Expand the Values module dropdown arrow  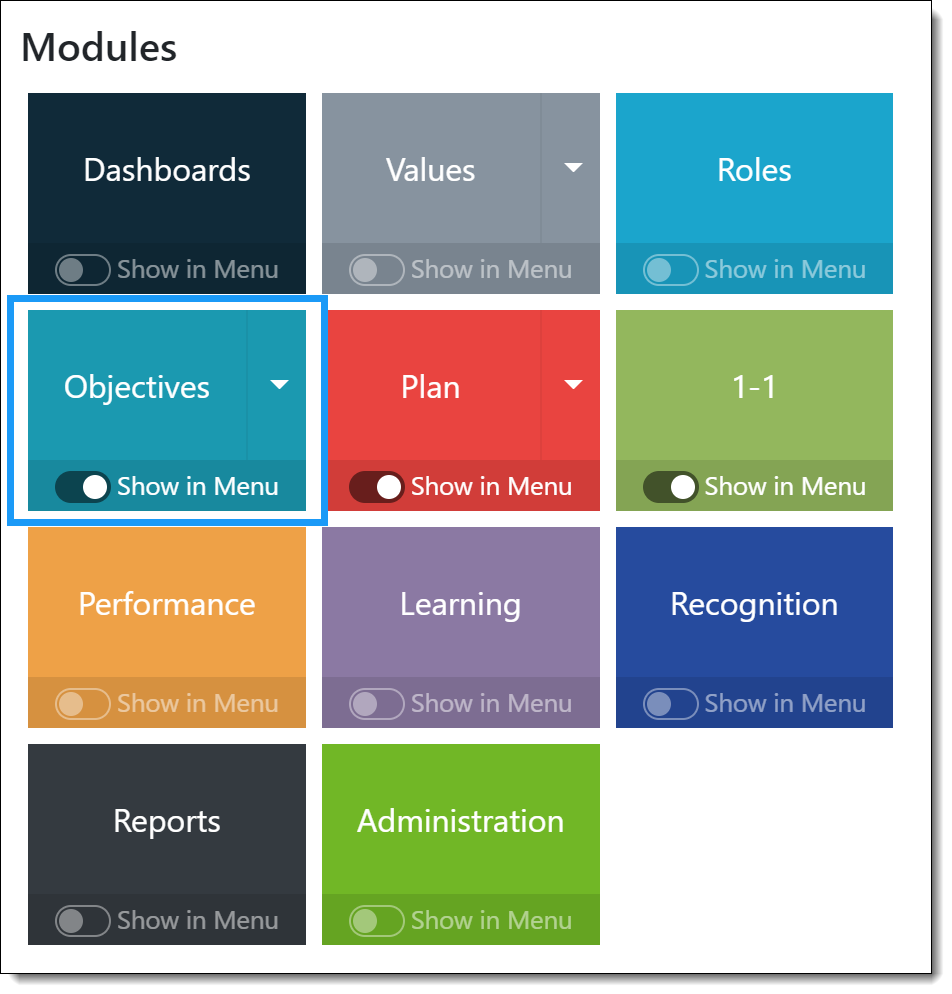point(573,168)
